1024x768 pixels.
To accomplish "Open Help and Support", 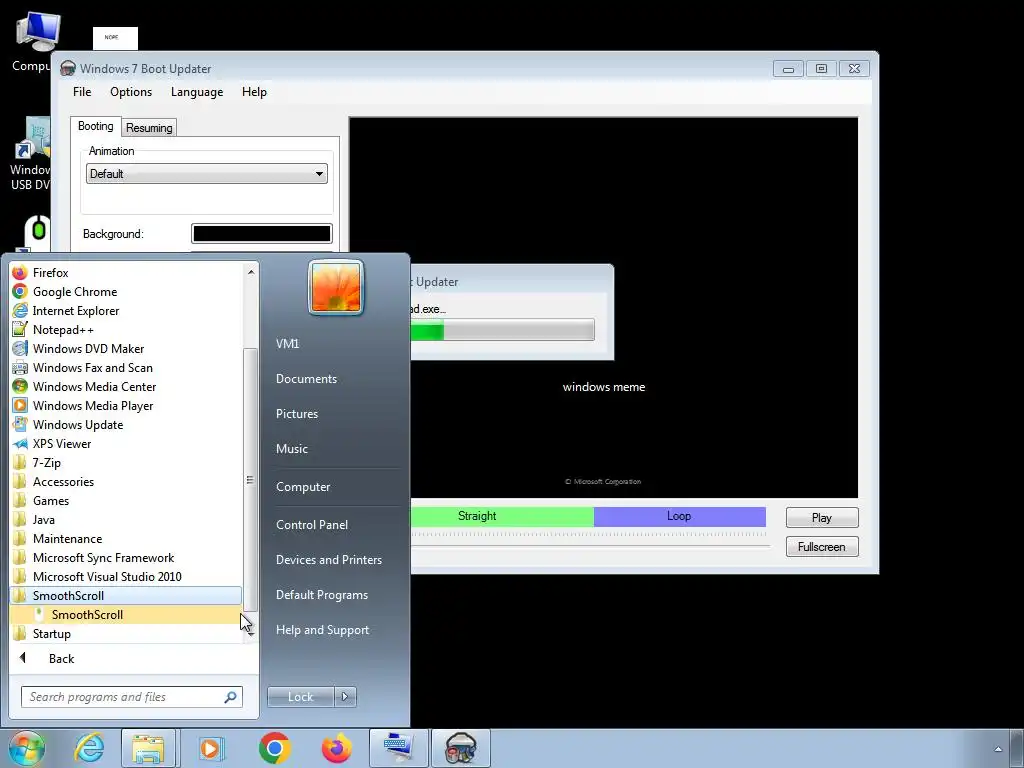I will click(x=322, y=630).
